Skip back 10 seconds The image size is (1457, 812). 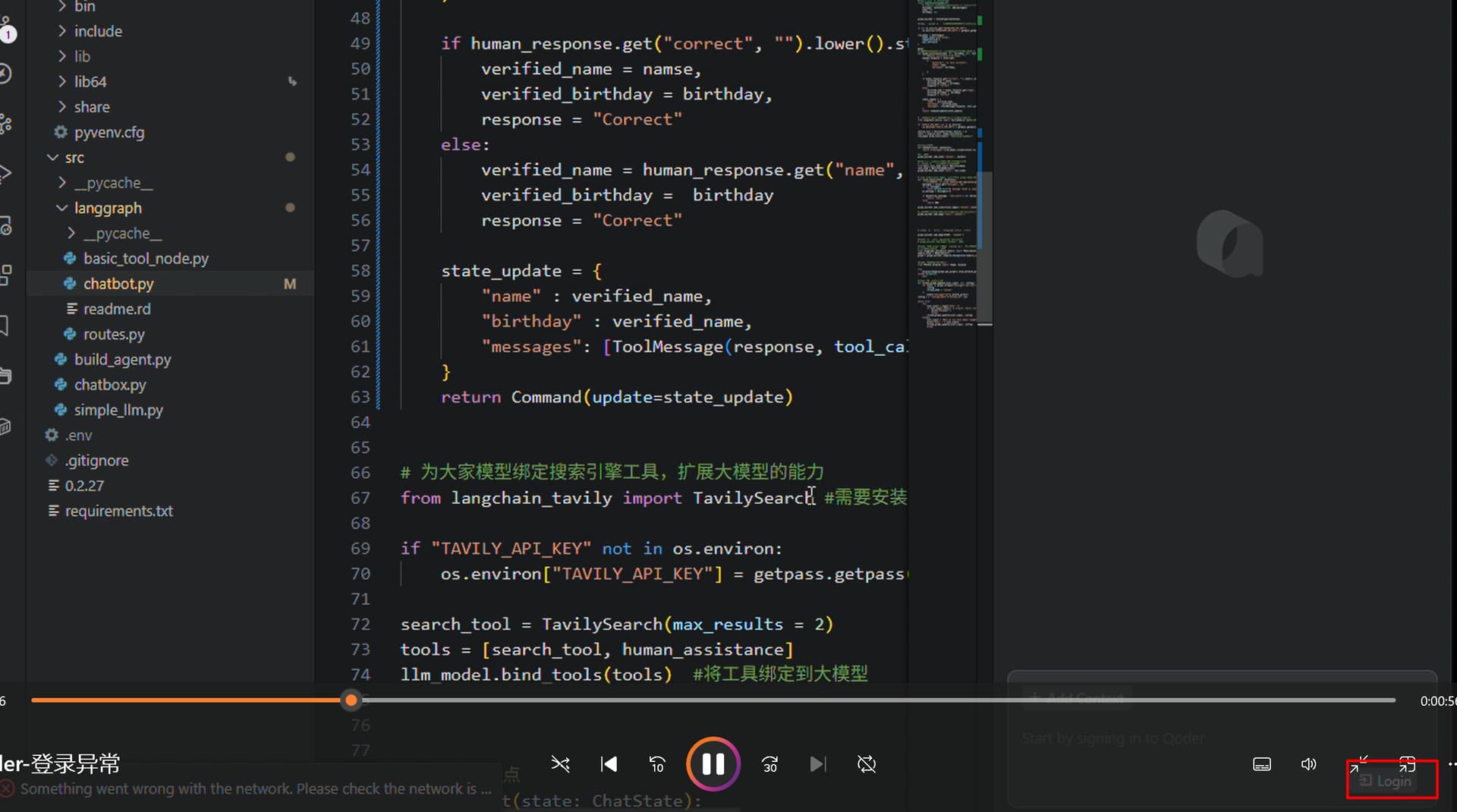tap(657, 764)
